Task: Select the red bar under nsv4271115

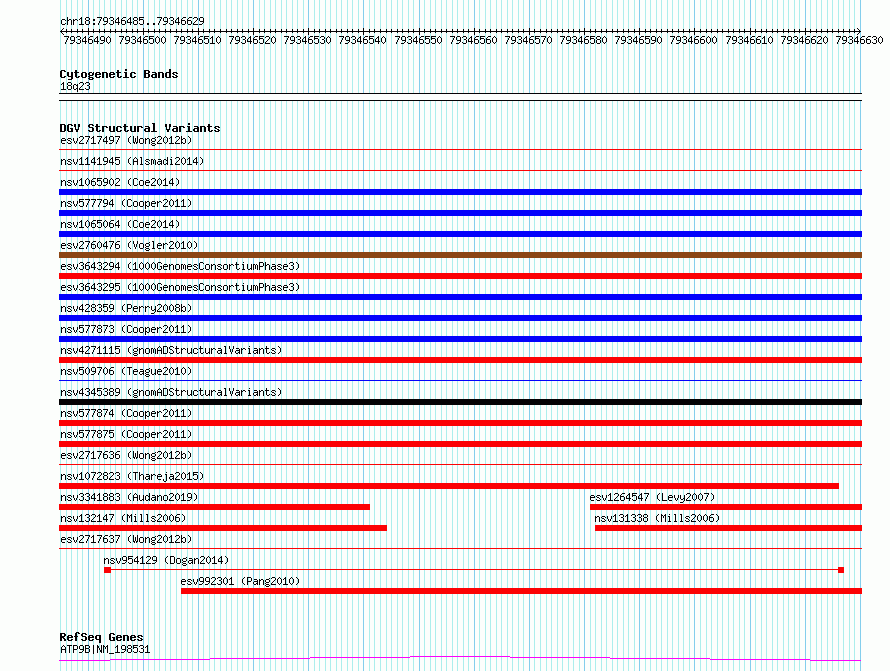Action: tap(460, 360)
